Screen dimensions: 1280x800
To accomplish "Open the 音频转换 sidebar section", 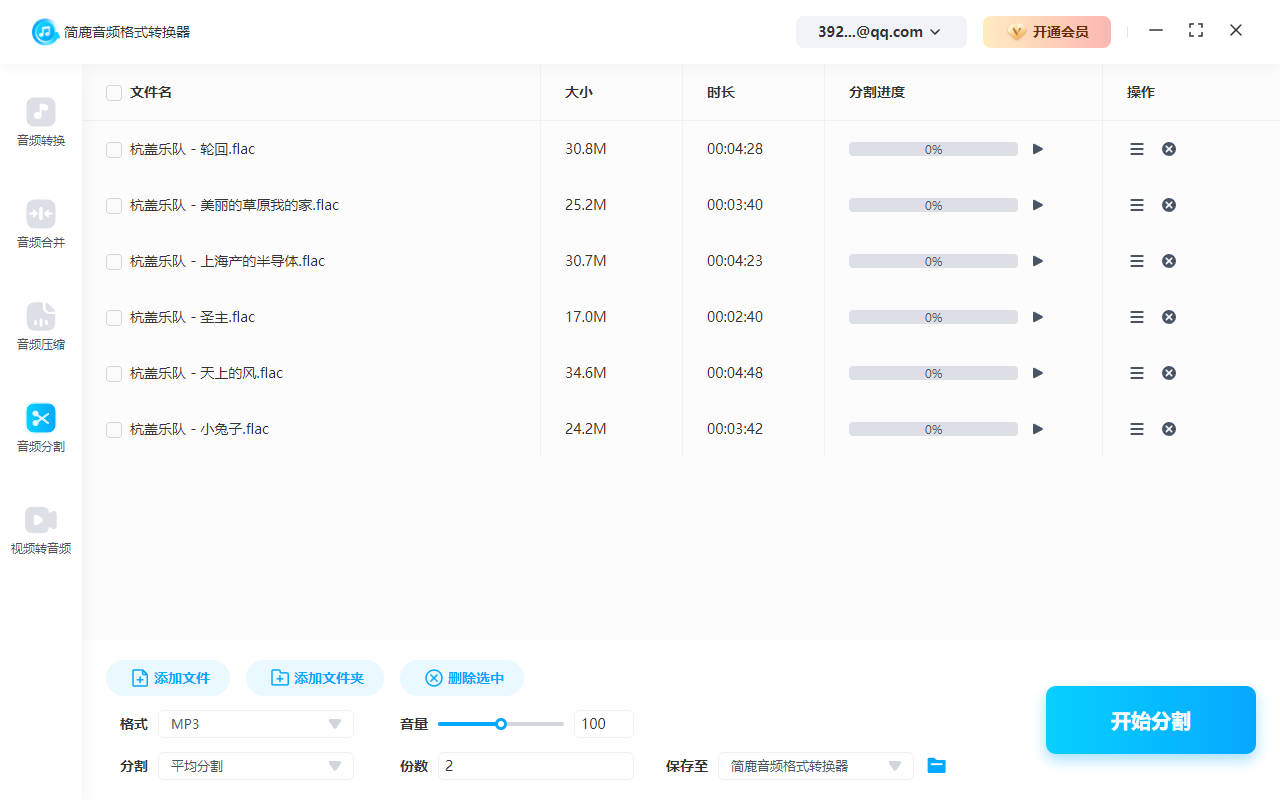I will tap(41, 122).
